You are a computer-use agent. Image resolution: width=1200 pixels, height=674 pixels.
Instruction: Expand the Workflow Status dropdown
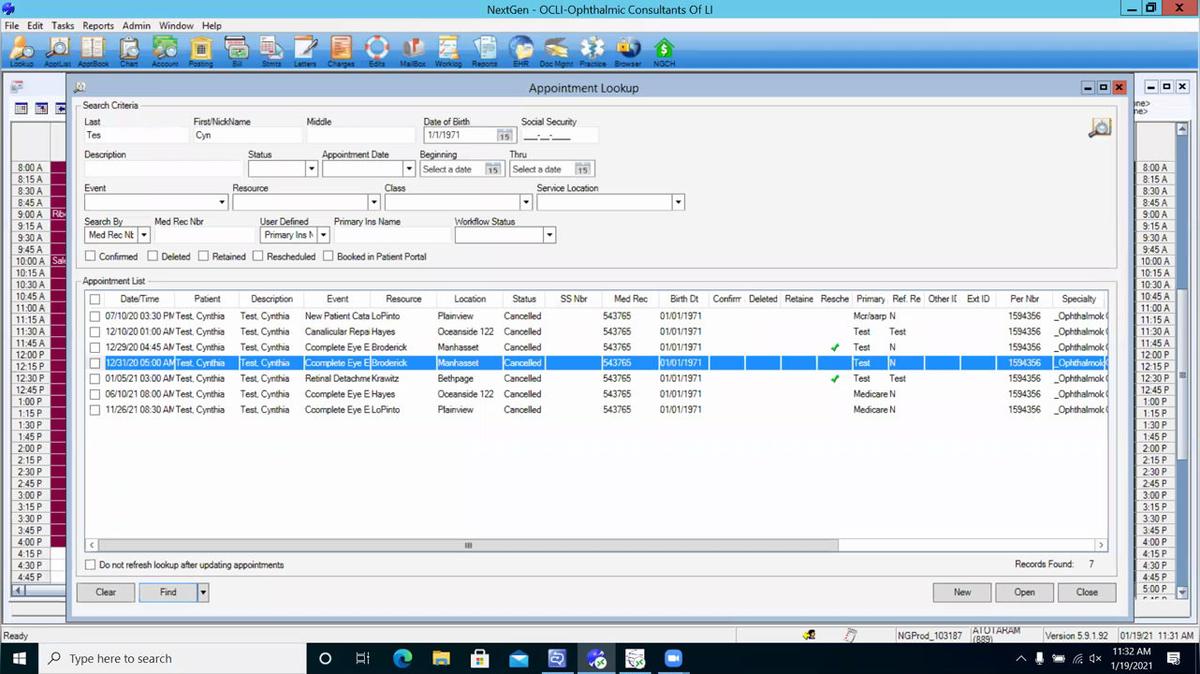point(549,235)
